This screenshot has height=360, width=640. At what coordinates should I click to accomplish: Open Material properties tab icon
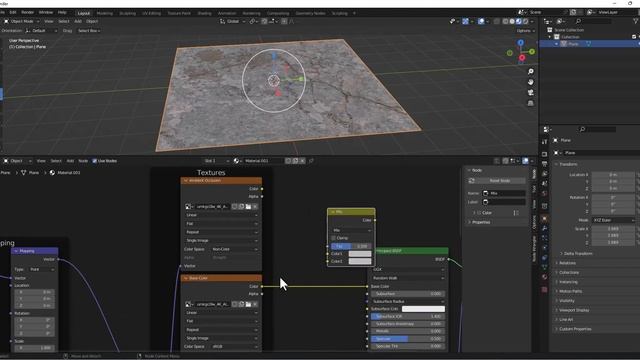coord(544,277)
